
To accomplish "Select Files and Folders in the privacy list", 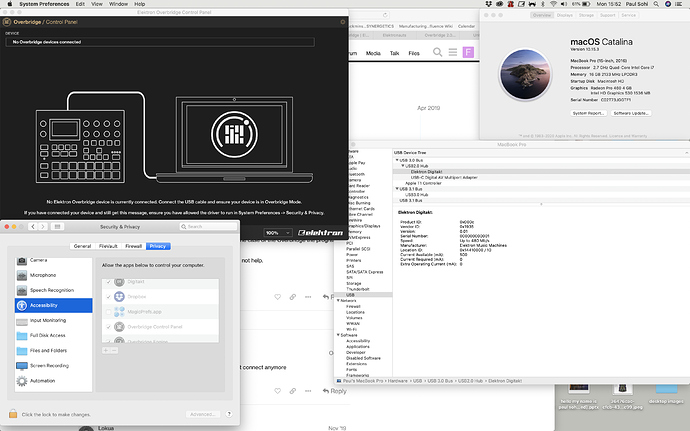I will click(53, 350).
